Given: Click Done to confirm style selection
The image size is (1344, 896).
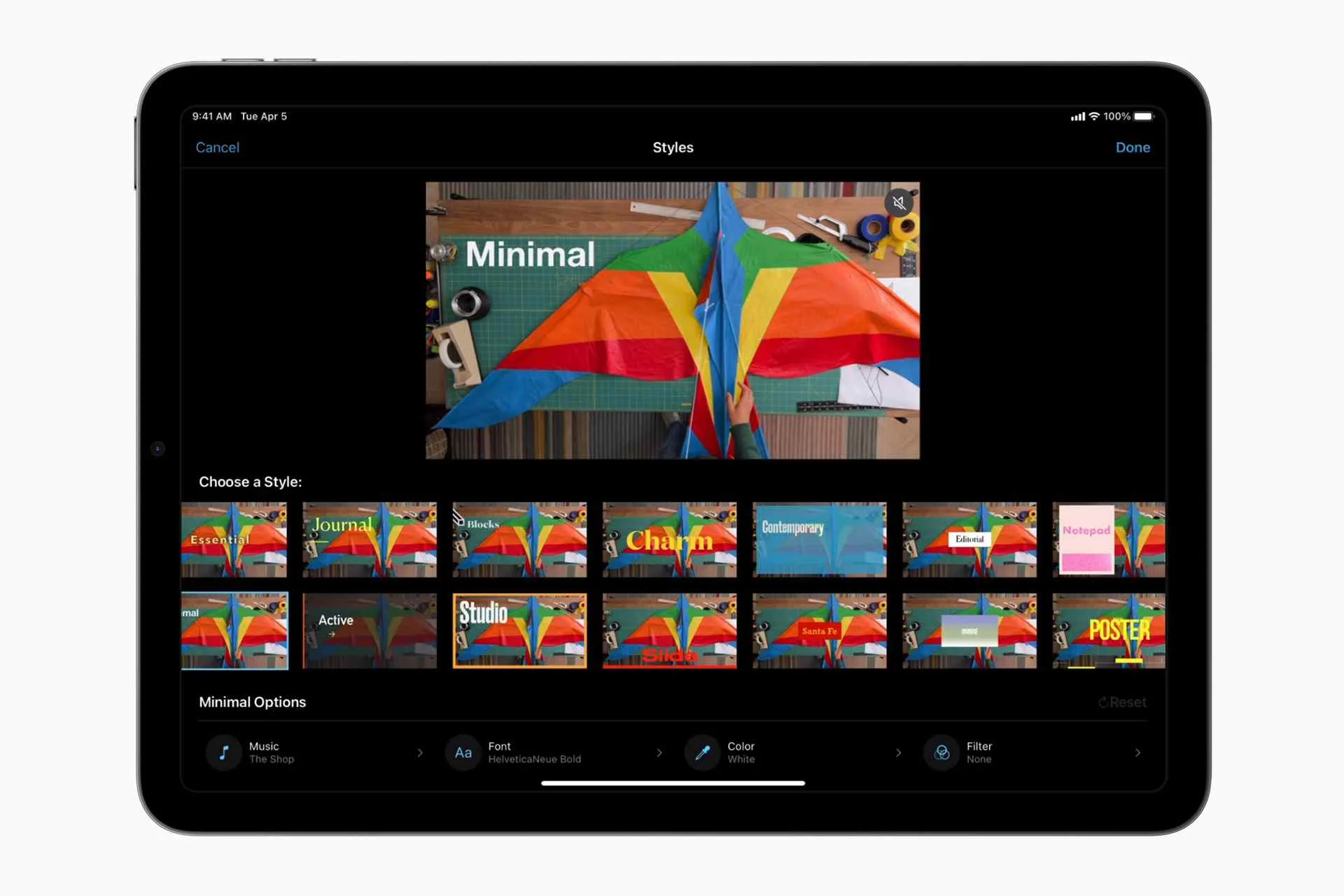Looking at the screenshot, I should coord(1133,147).
